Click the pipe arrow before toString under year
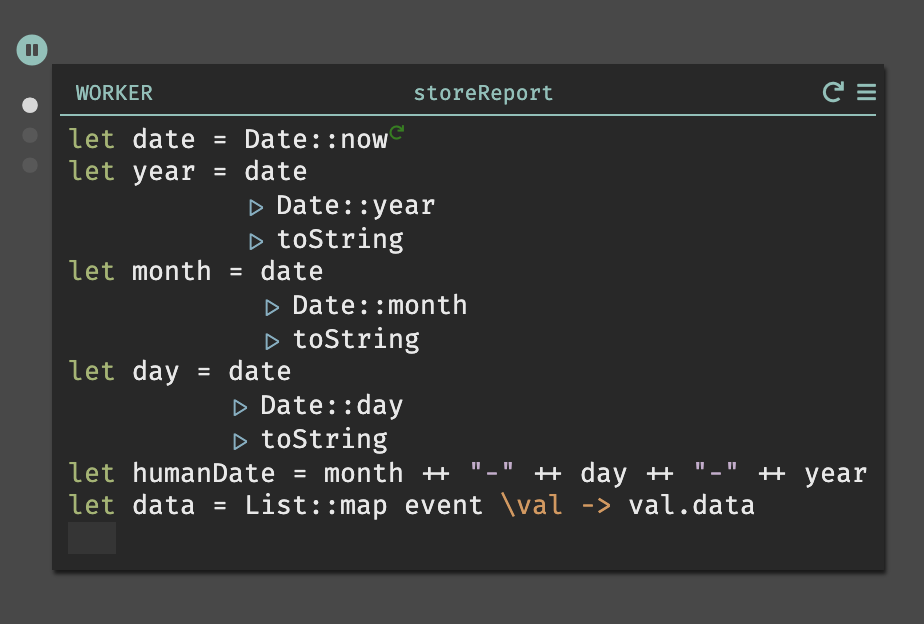The width and height of the screenshot is (924, 624). (256, 242)
